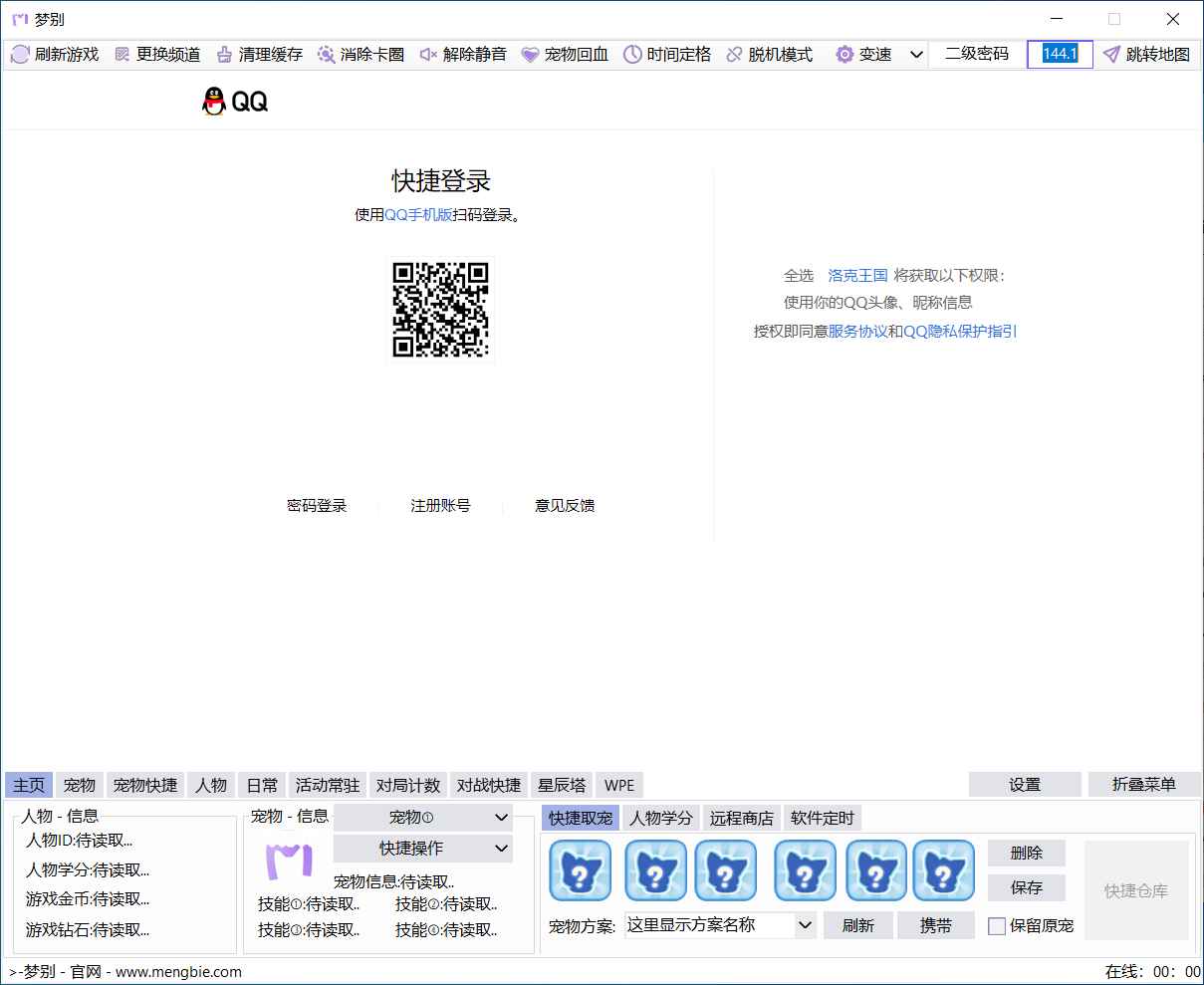Activate the 消除卡圈 lag removal tool

(x=325, y=55)
